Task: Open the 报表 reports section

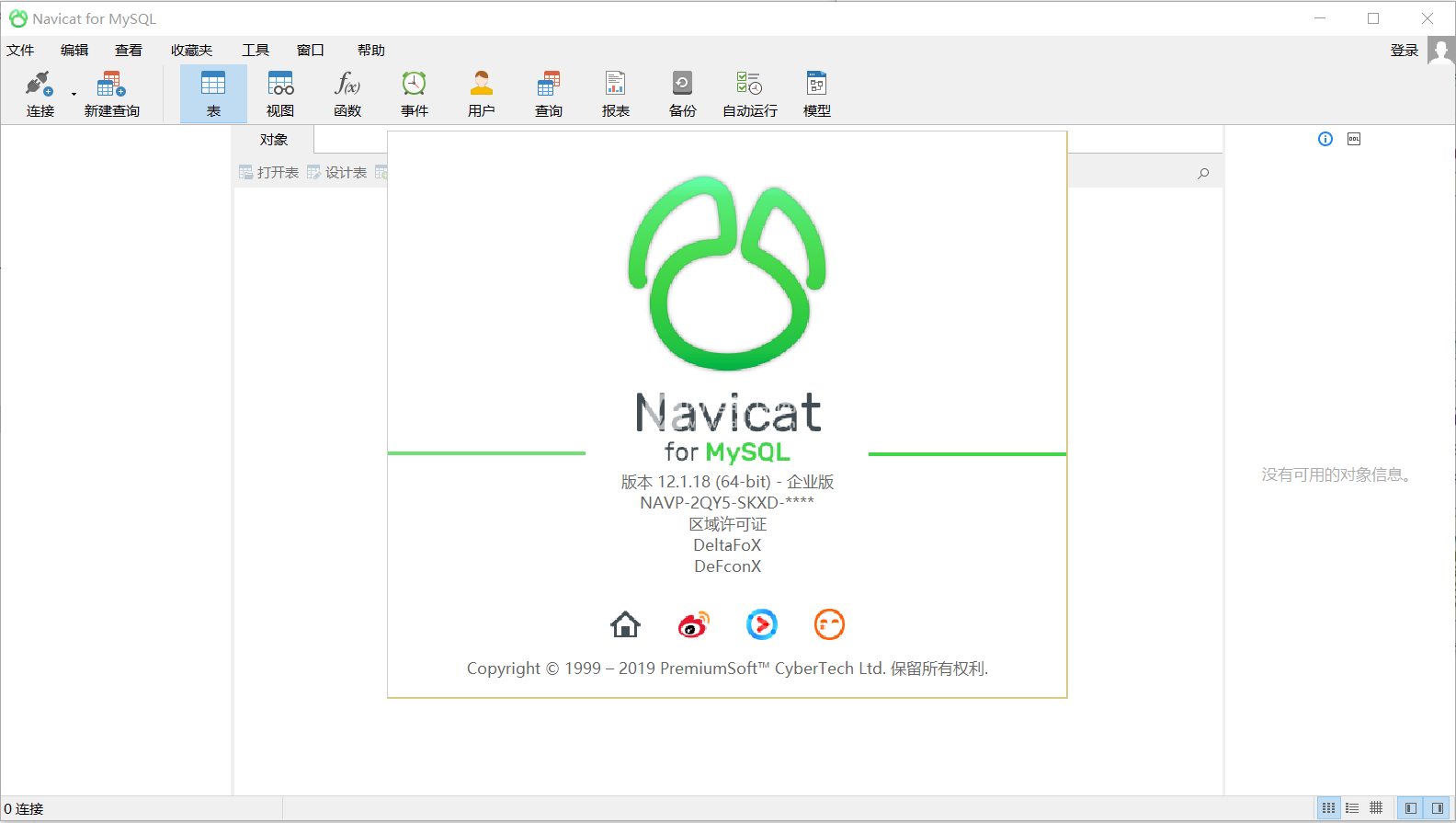Action: pos(616,94)
